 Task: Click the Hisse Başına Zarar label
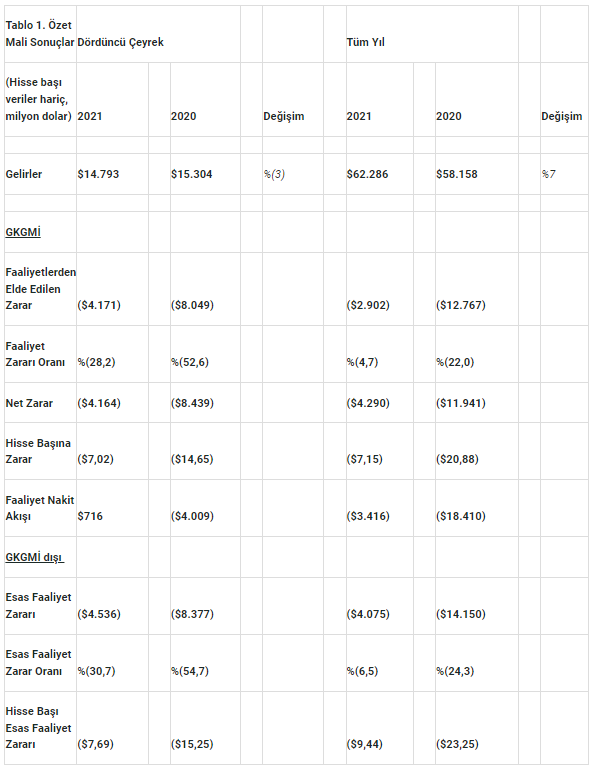[38, 451]
